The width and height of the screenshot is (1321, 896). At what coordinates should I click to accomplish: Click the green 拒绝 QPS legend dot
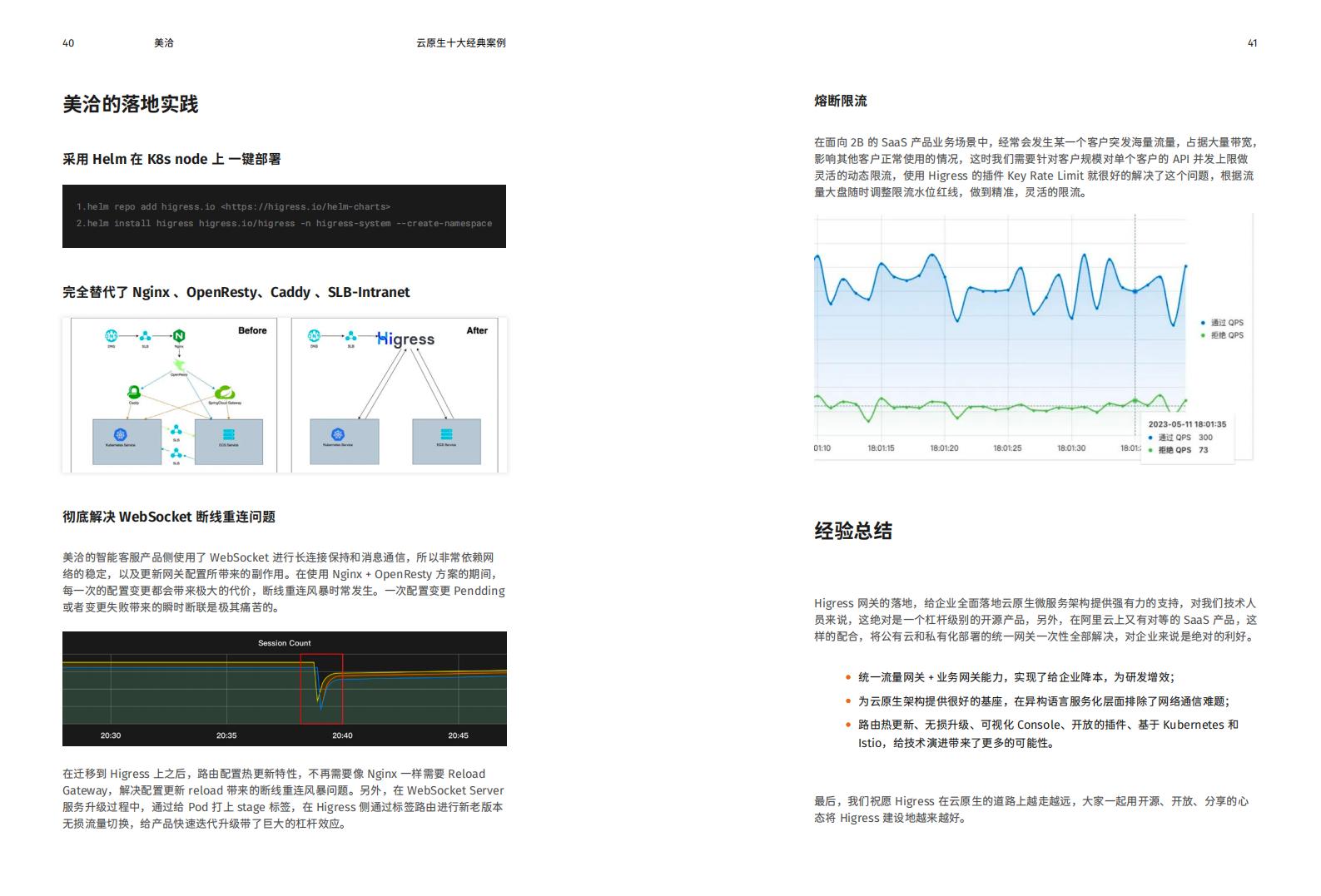1203,335
